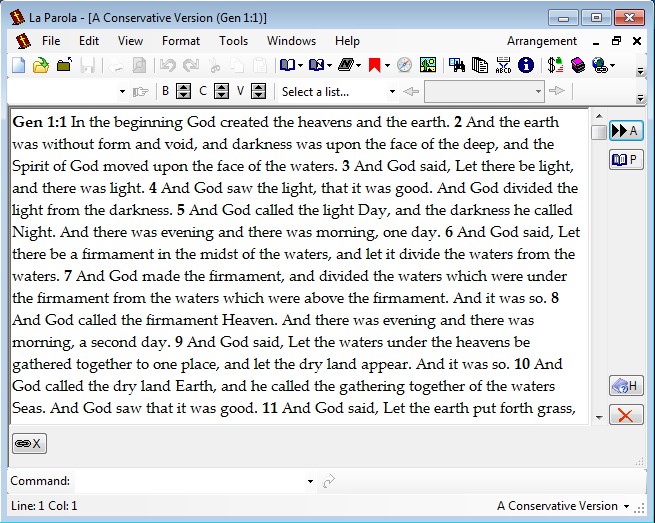Open the Windows menu

tap(291, 41)
